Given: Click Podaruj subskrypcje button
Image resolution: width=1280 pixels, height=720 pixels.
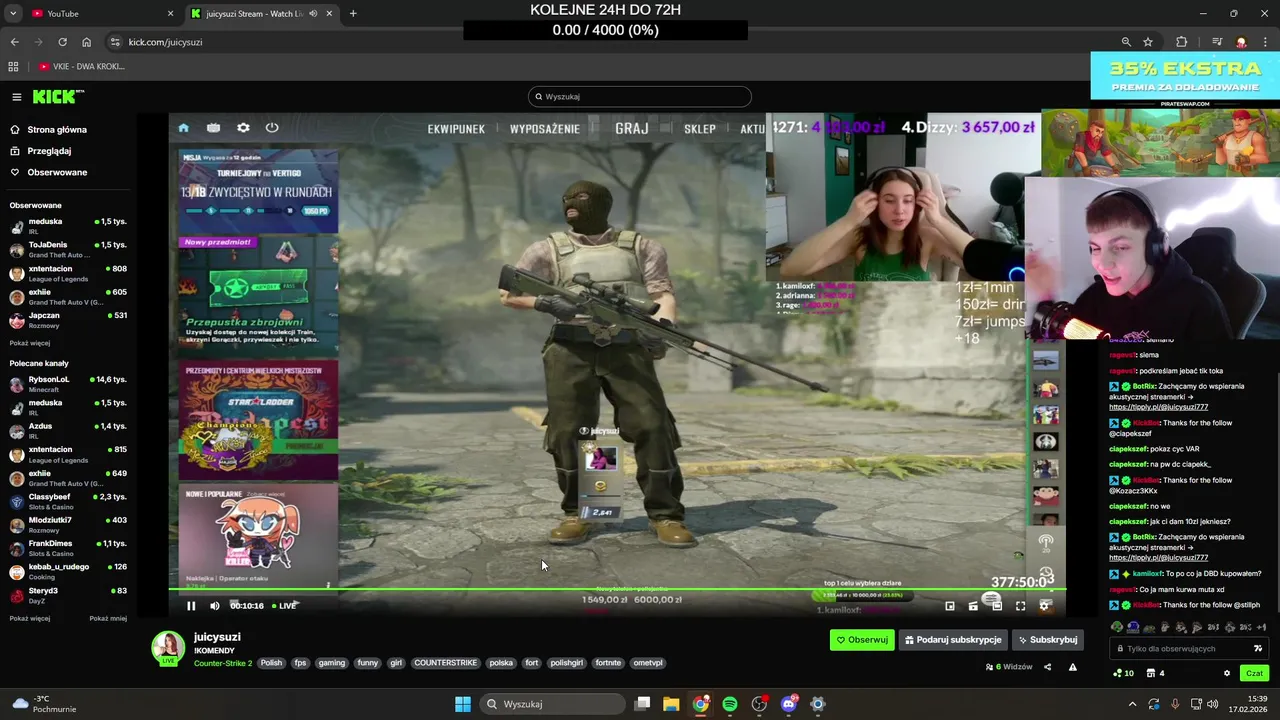Looking at the screenshot, I should (x=953, y=640).
